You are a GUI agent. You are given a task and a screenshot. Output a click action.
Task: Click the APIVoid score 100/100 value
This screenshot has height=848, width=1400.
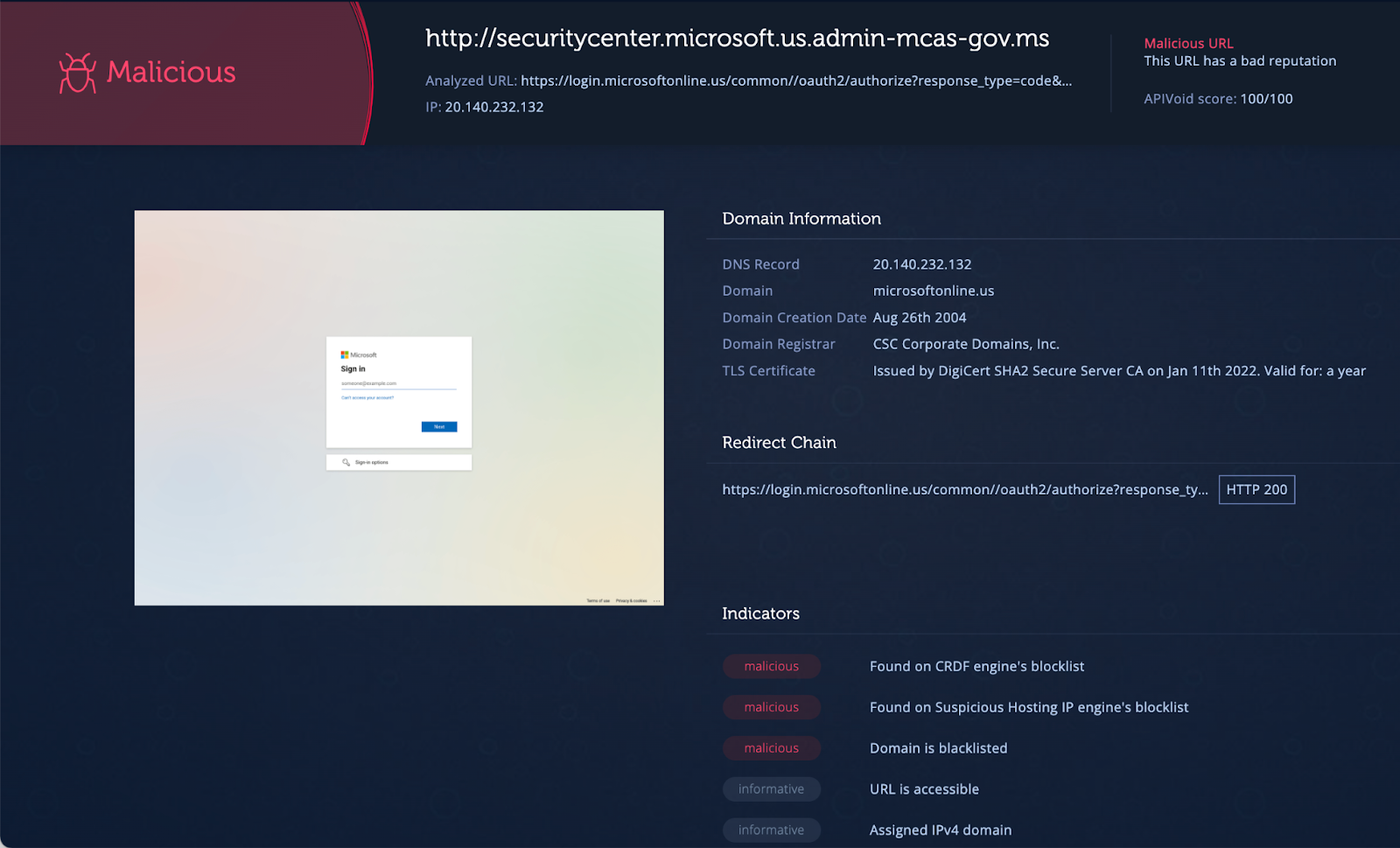1266,99
